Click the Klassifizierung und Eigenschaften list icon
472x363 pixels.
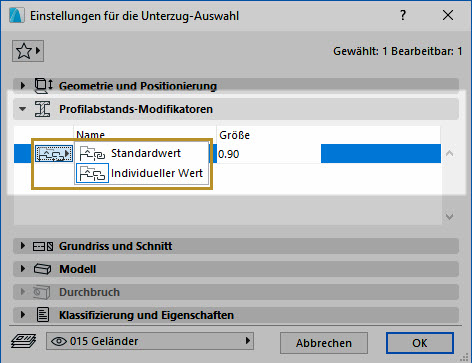(x=43, y=315)
